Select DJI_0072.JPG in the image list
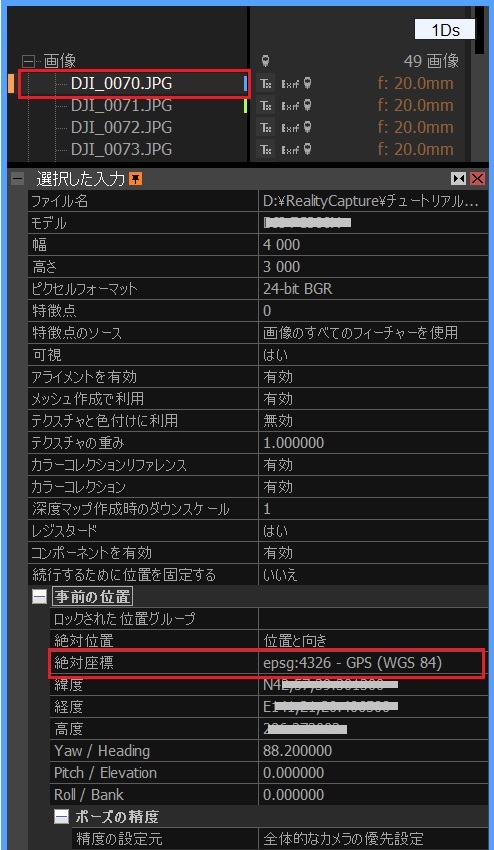 (x=121, y=127)
